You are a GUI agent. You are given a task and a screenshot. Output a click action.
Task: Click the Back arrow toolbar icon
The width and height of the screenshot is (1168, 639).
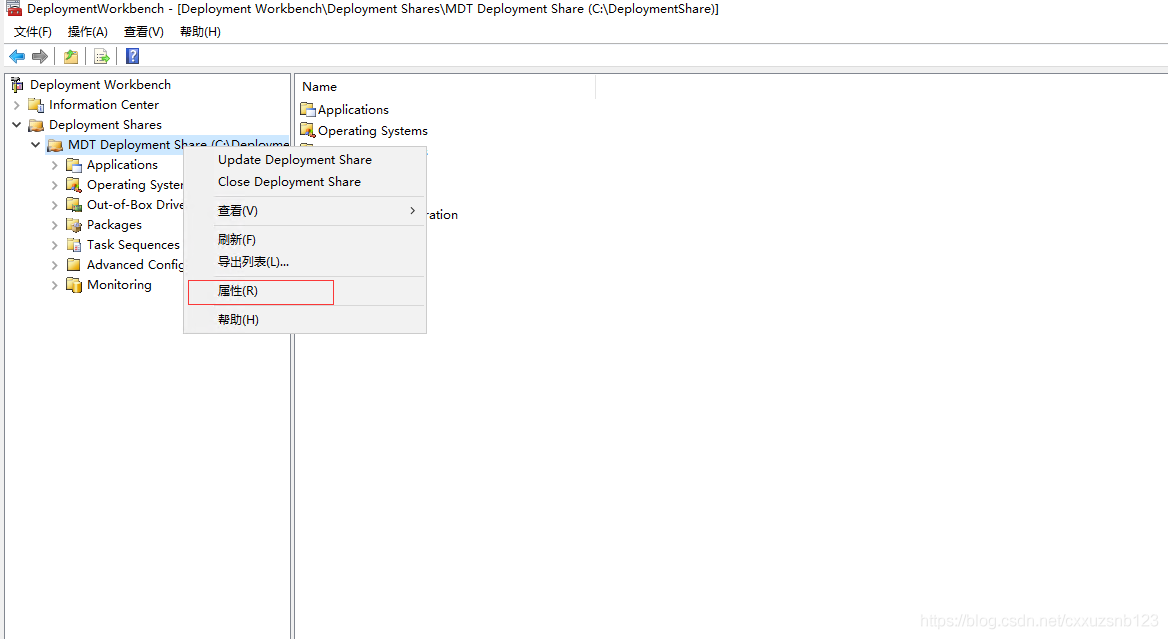pyautogui.click(x=17, y=57)
